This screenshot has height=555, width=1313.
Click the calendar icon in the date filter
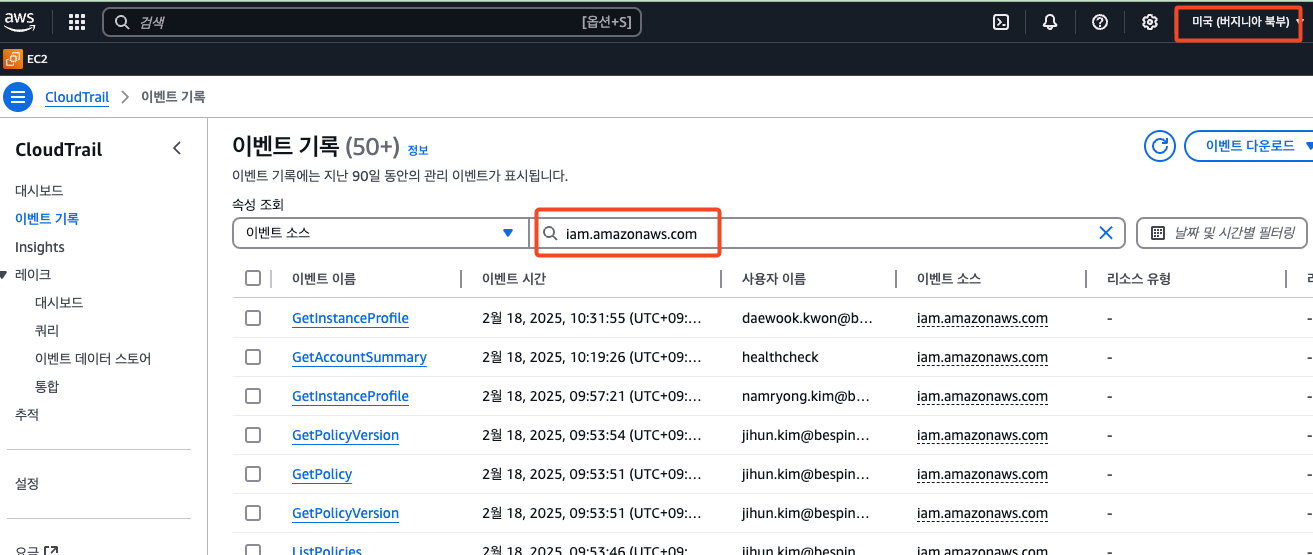[1158, 233]
